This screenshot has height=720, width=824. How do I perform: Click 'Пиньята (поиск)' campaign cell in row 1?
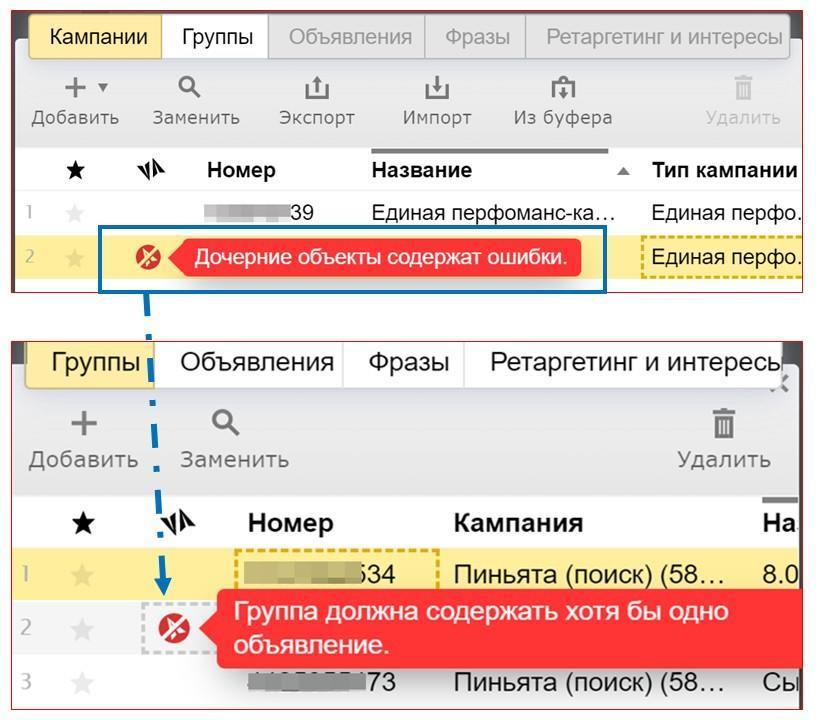[x=588, y=574]
